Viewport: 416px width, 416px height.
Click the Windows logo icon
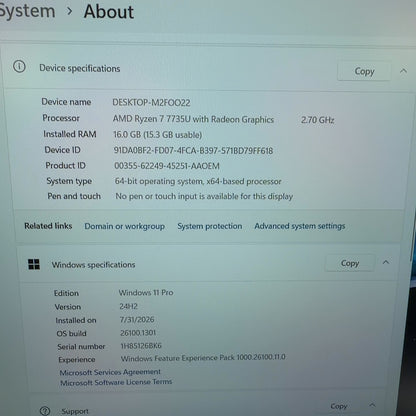[x=34, y=264]
